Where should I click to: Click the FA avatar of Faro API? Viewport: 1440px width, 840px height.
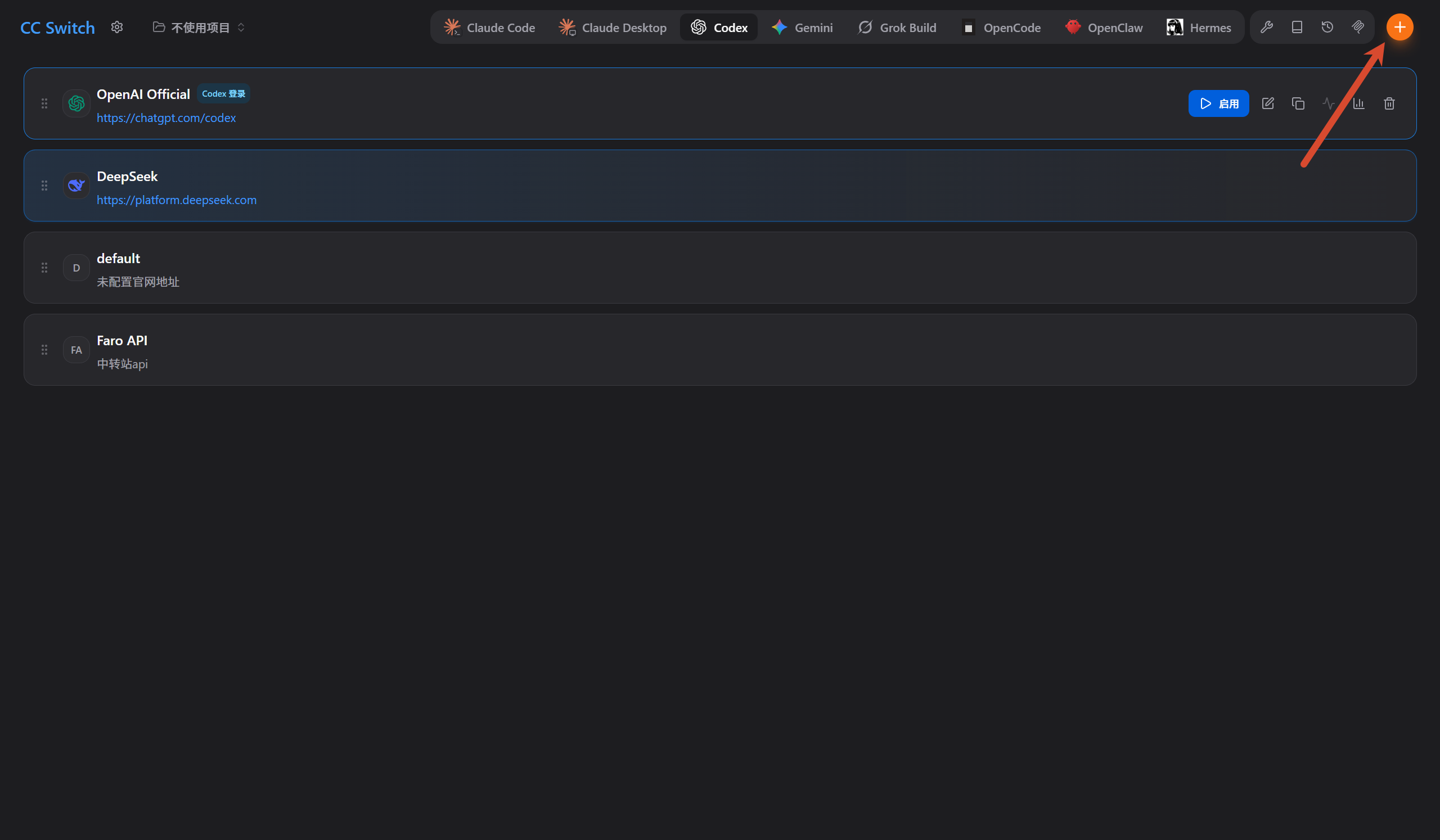[76, 350]
